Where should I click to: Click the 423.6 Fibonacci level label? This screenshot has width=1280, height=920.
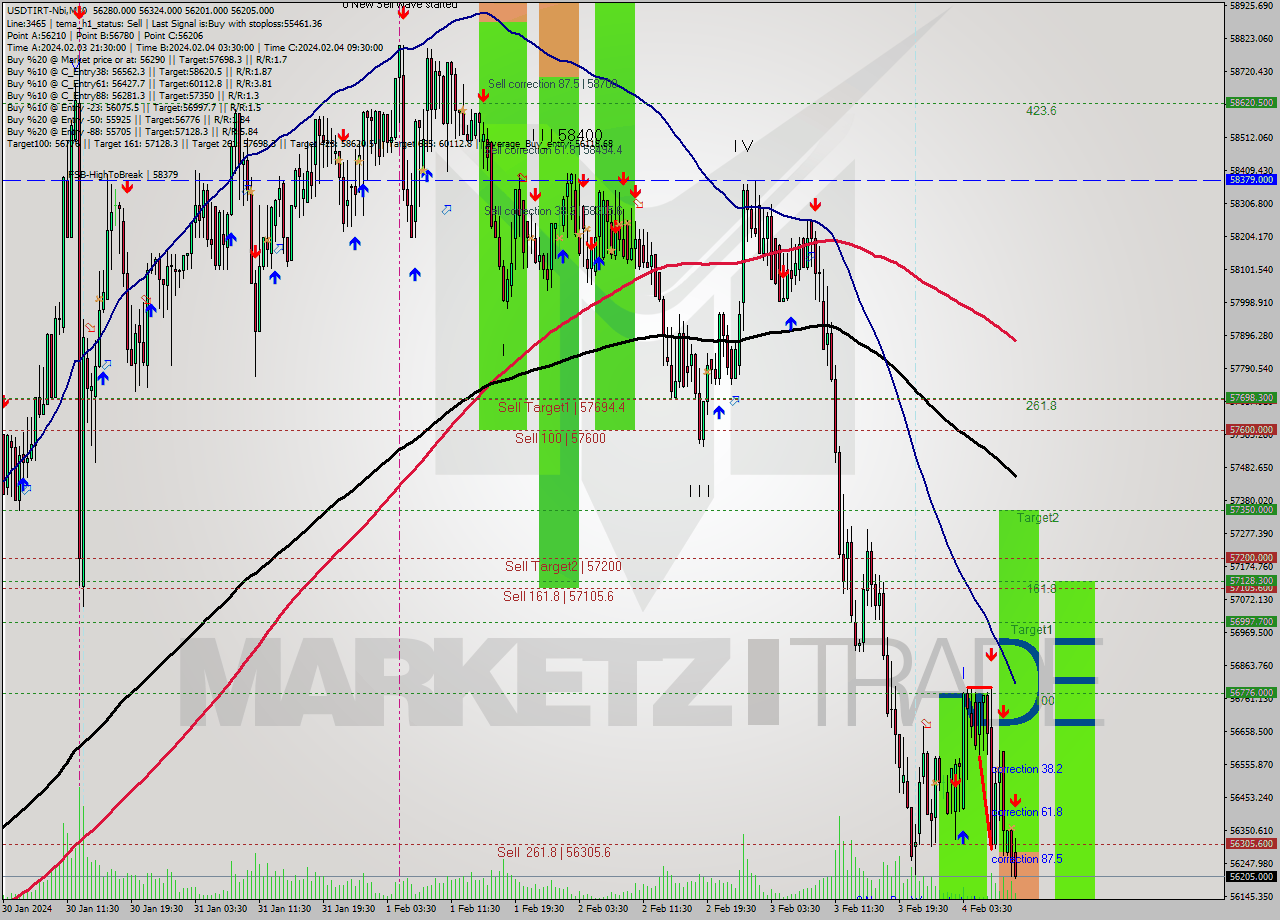[x=1041, y=111]
